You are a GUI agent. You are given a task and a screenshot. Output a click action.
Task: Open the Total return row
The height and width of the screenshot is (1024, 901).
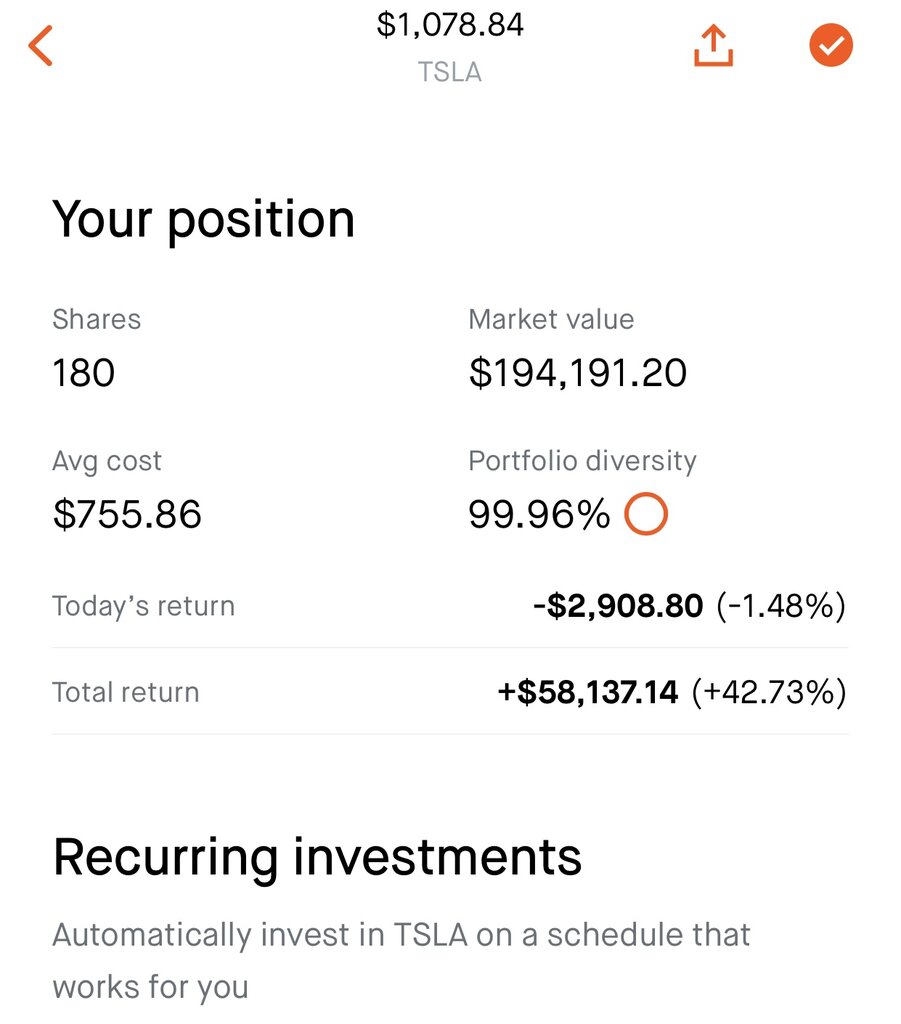click(x=450, y=692)
